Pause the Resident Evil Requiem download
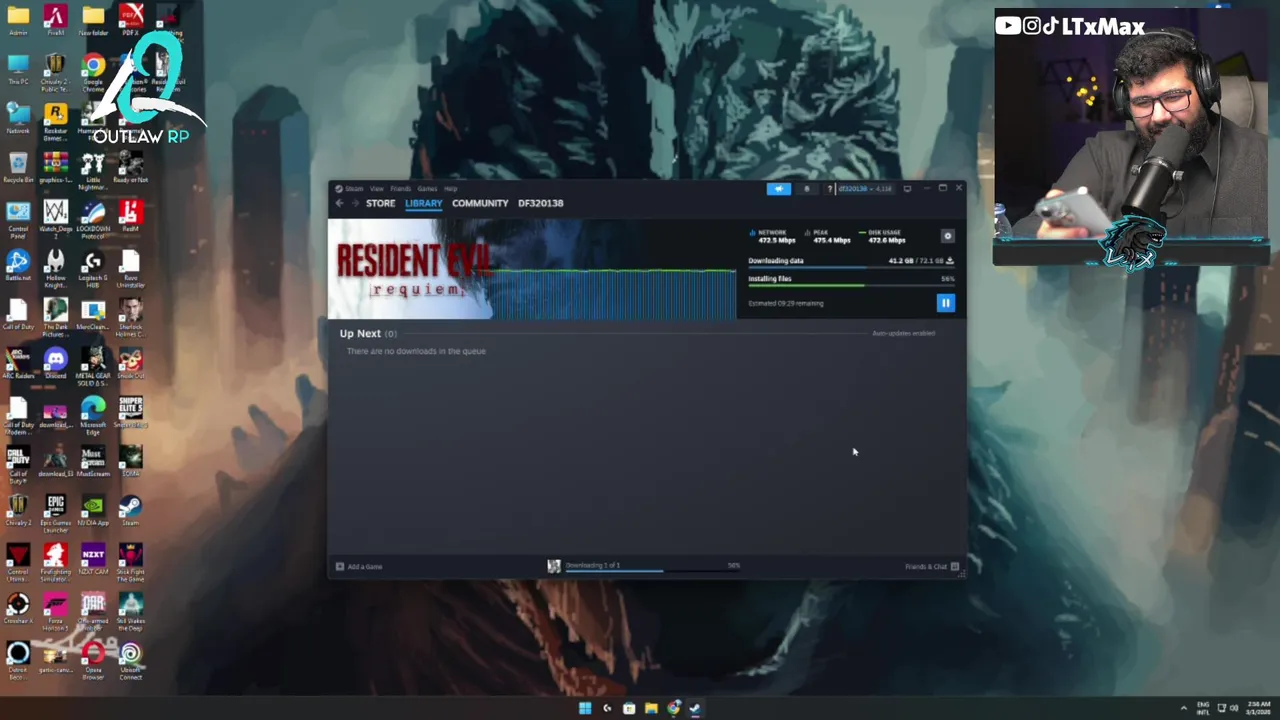 click(945, 302)
